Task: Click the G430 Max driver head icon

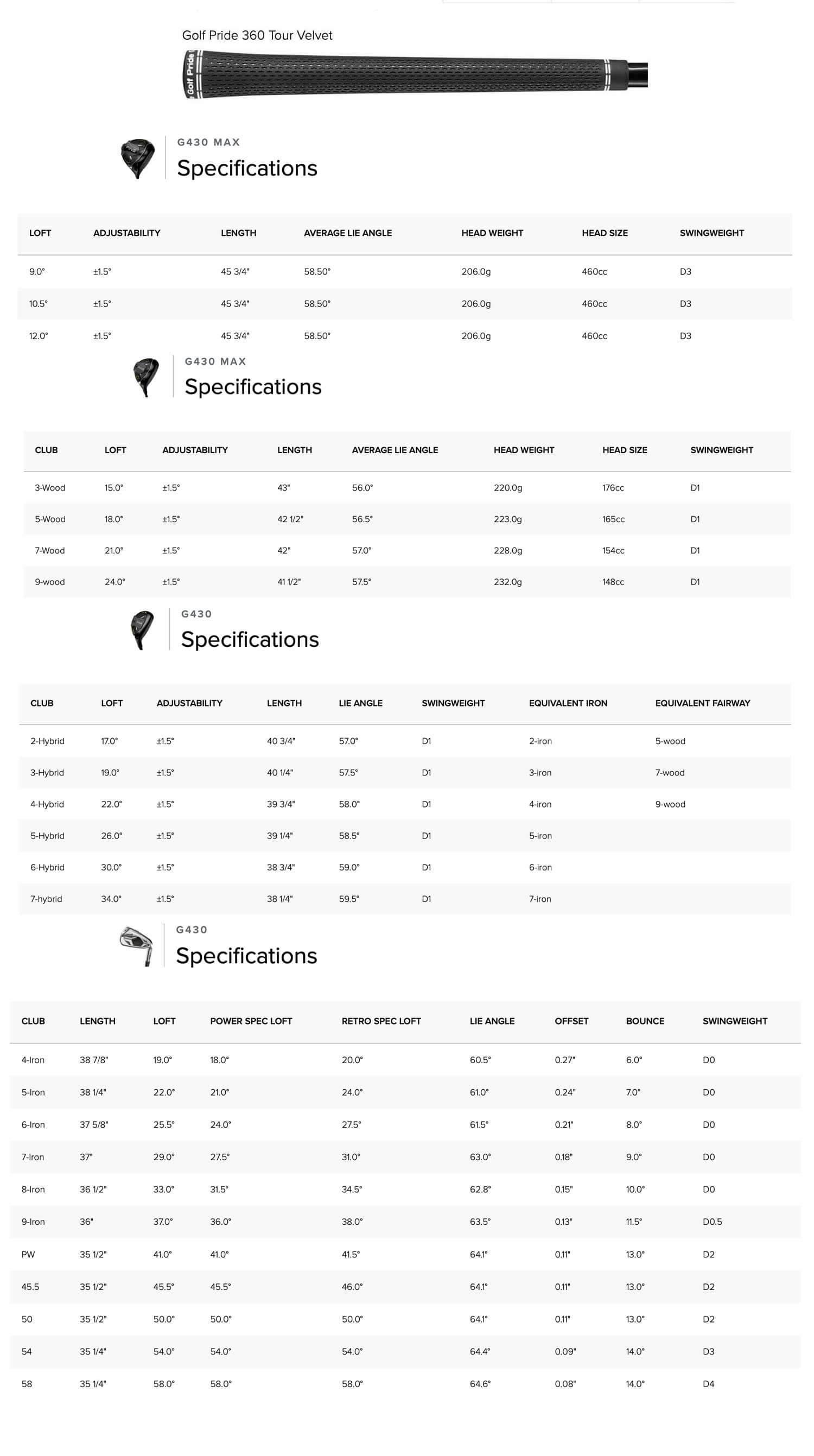Action: pos(137,159)
